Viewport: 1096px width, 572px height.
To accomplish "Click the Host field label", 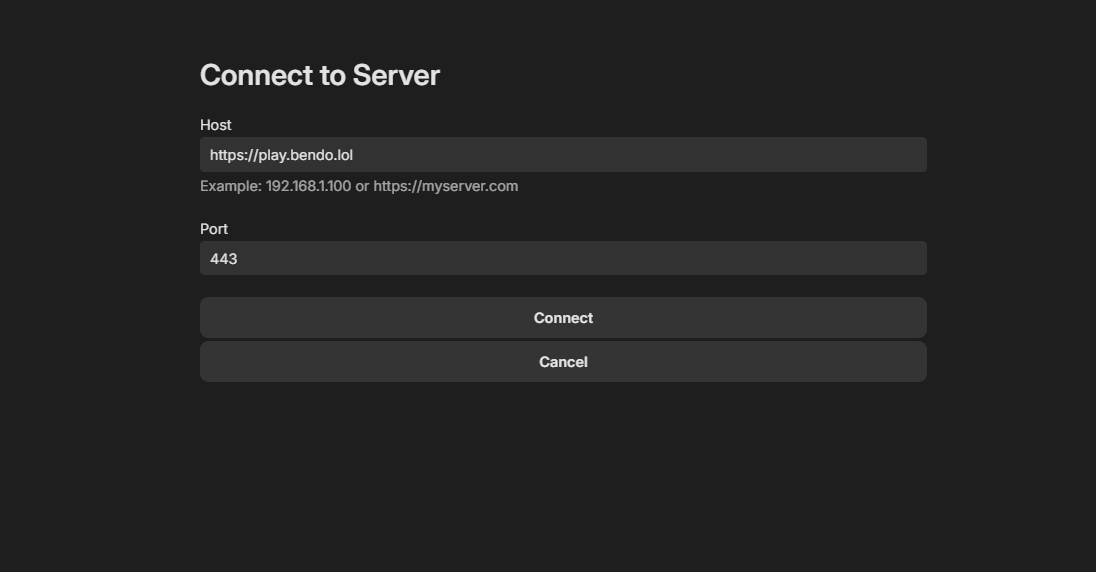I will [x=215, y=125].
